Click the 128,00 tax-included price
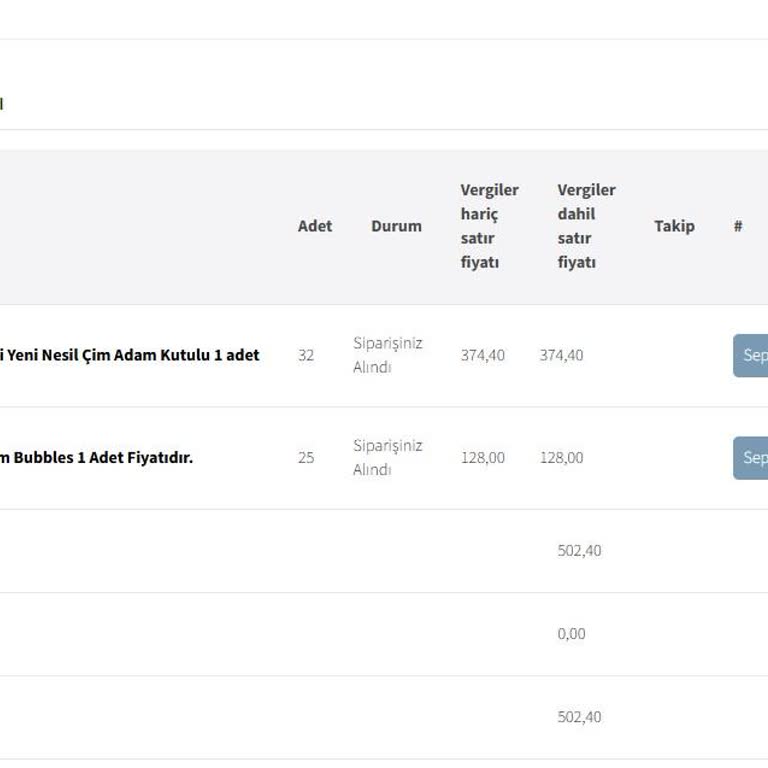 click(561, 457)
